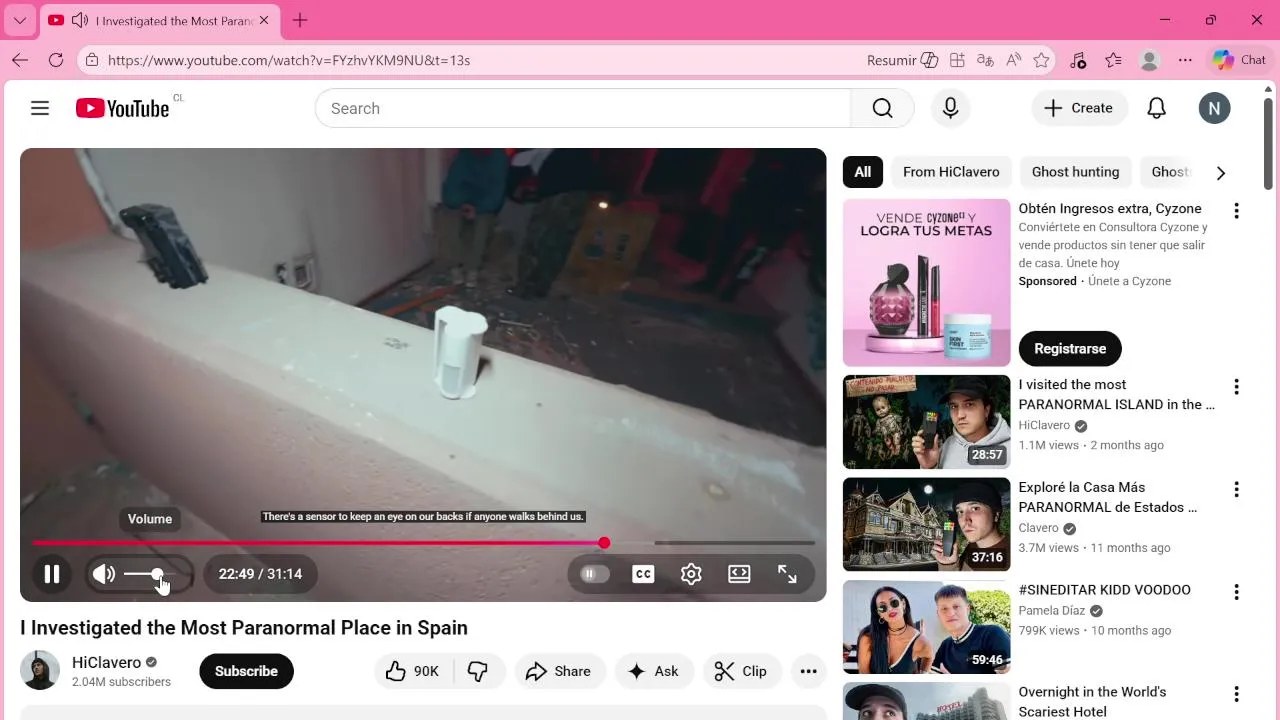1280x720 pixels.
Task: Click the Registrarse button on the ad
Action: (x=1070, y=348)
